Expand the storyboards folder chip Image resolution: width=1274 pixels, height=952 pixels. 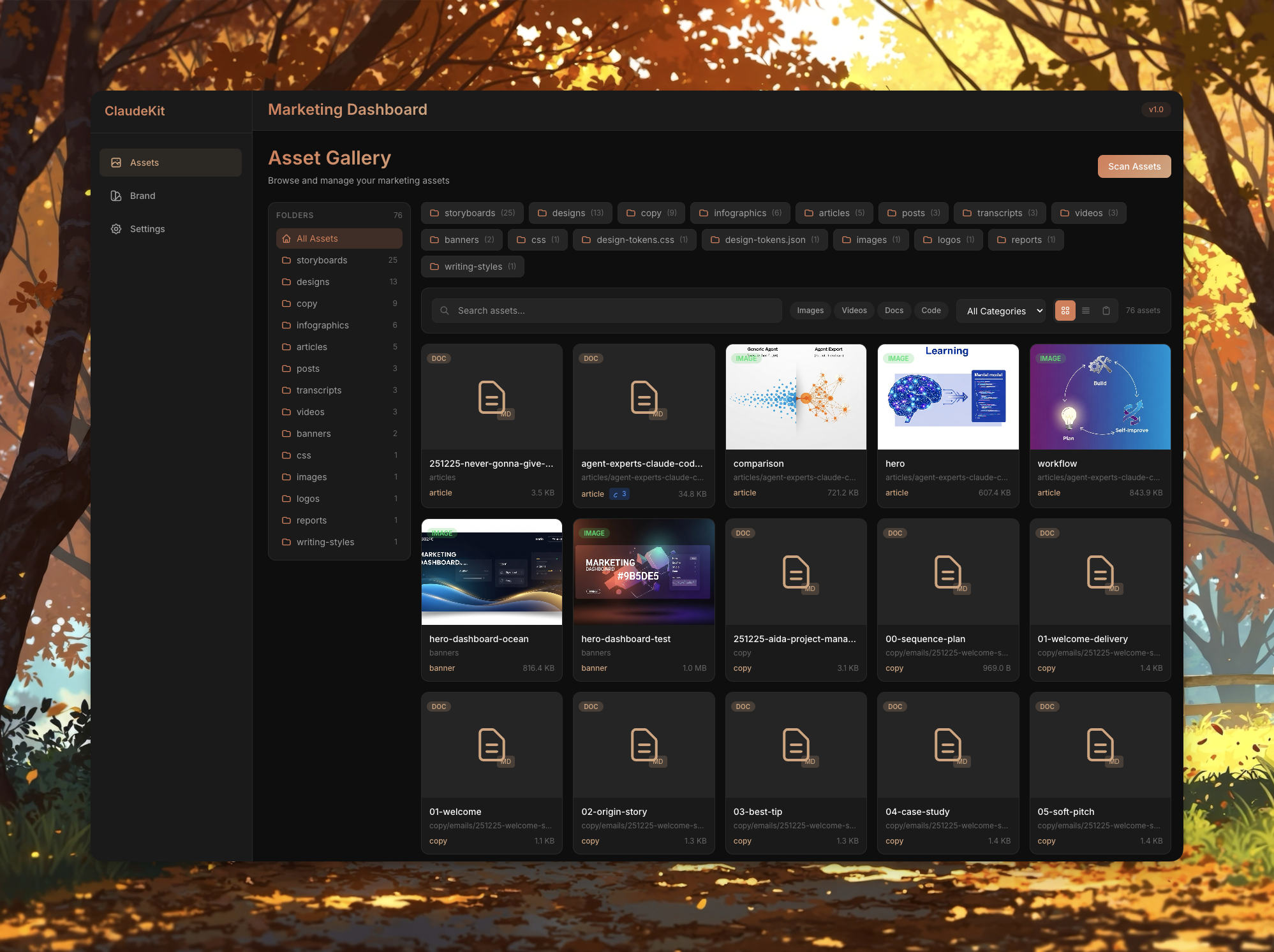pos(471,212)
